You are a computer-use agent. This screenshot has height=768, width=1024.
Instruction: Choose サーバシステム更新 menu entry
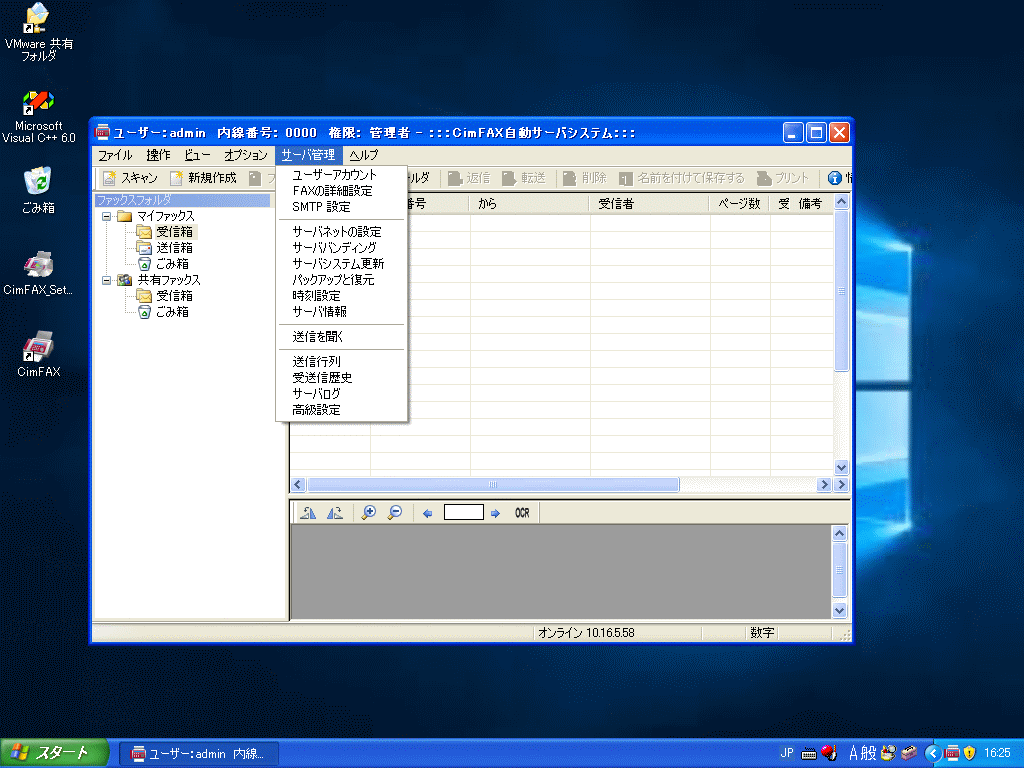342,264
